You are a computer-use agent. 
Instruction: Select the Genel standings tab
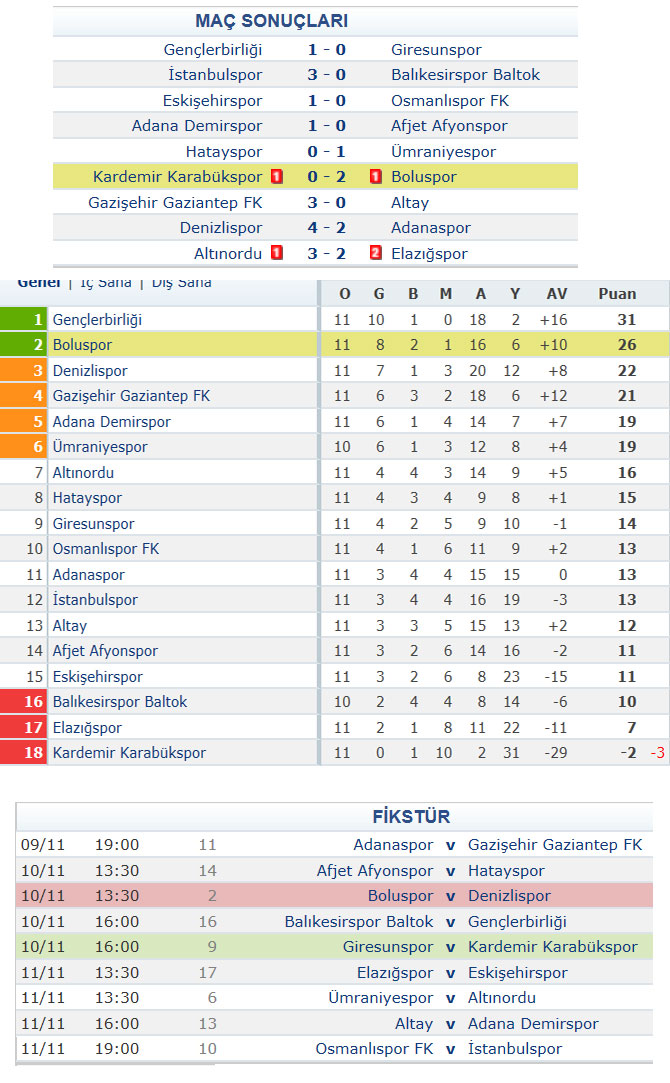point(39,282)
